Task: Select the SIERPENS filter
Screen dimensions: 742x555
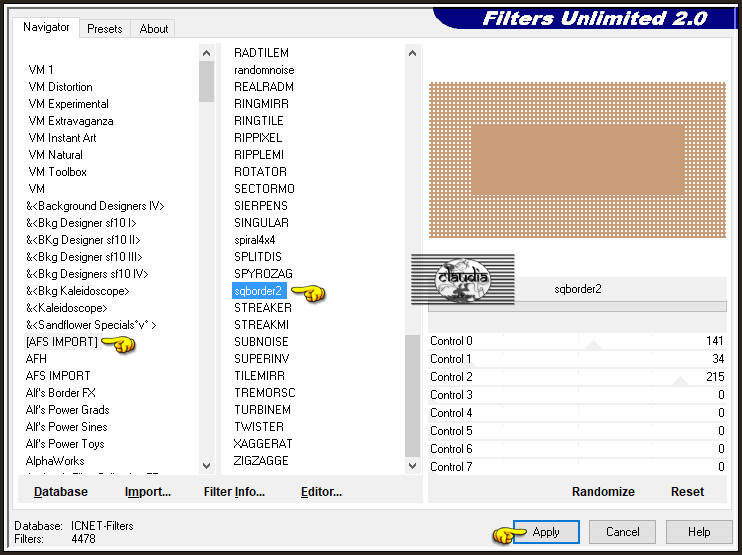Action: point(261,206)
